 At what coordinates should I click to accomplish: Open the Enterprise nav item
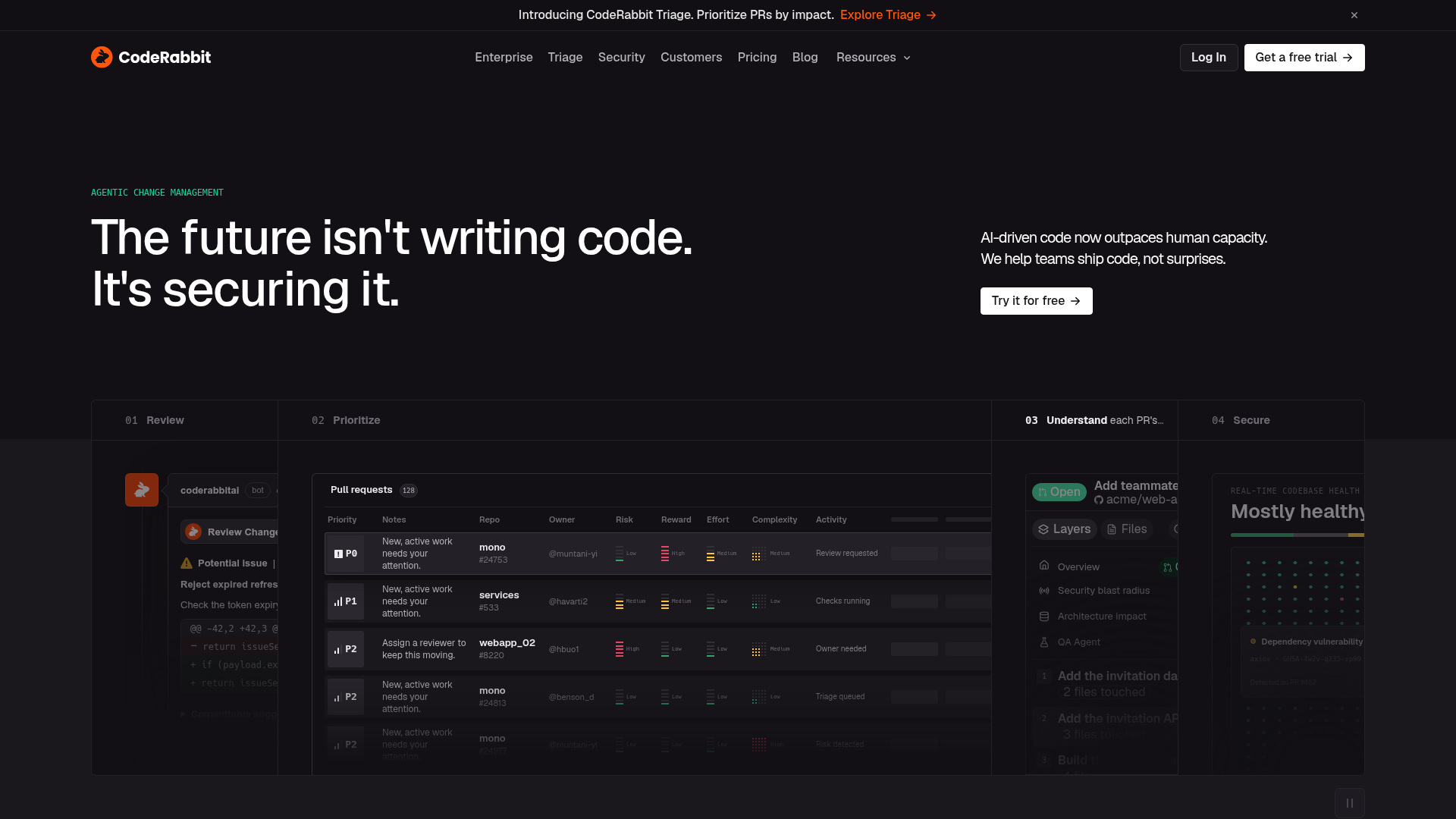tap(504, 58)
